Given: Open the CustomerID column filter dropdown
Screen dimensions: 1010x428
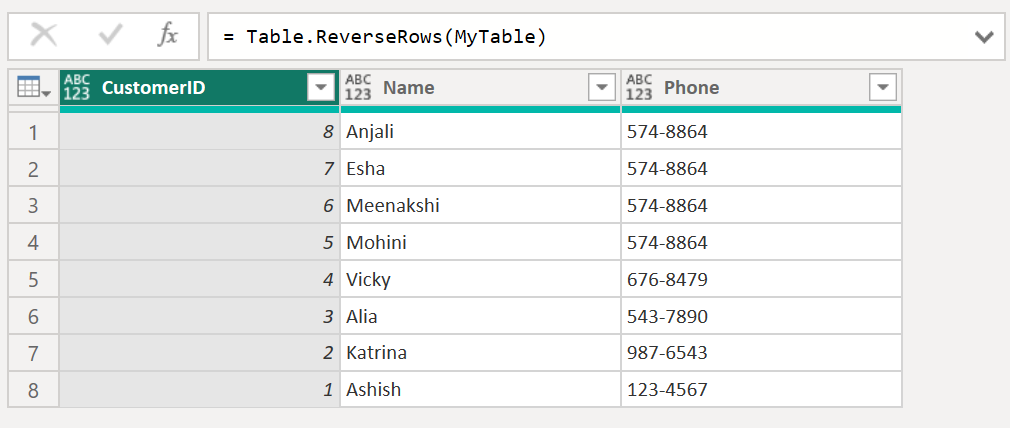Looking at the screenshot, I should pyautogui.click(x=320, y=88).
